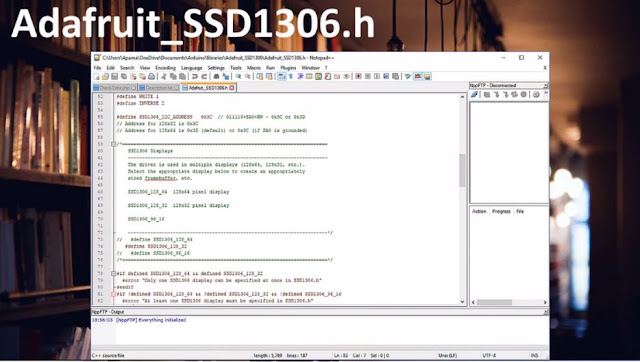Start macro recording with the red record icon

[358, 76]
